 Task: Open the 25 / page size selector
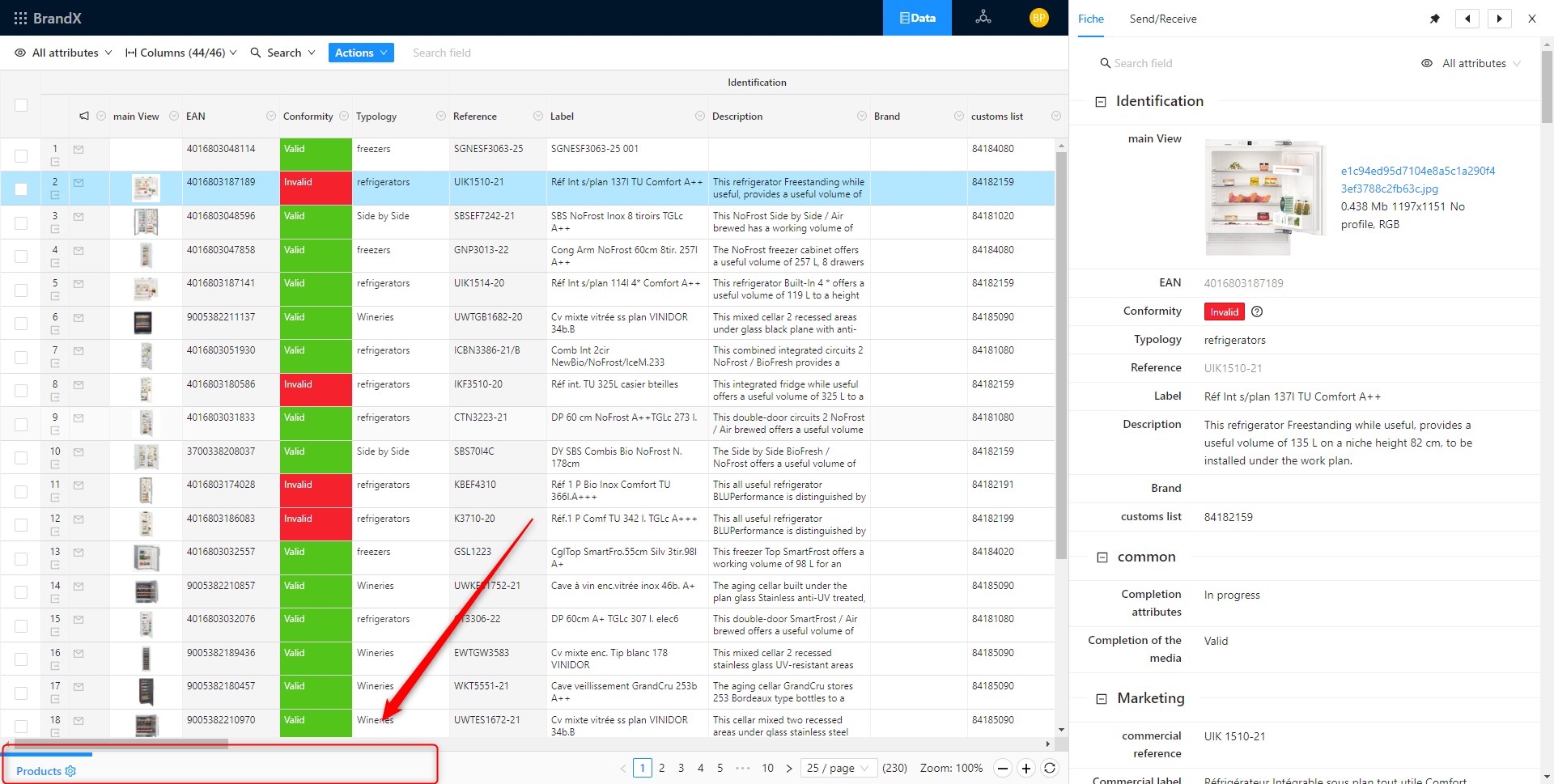(839, 768)
